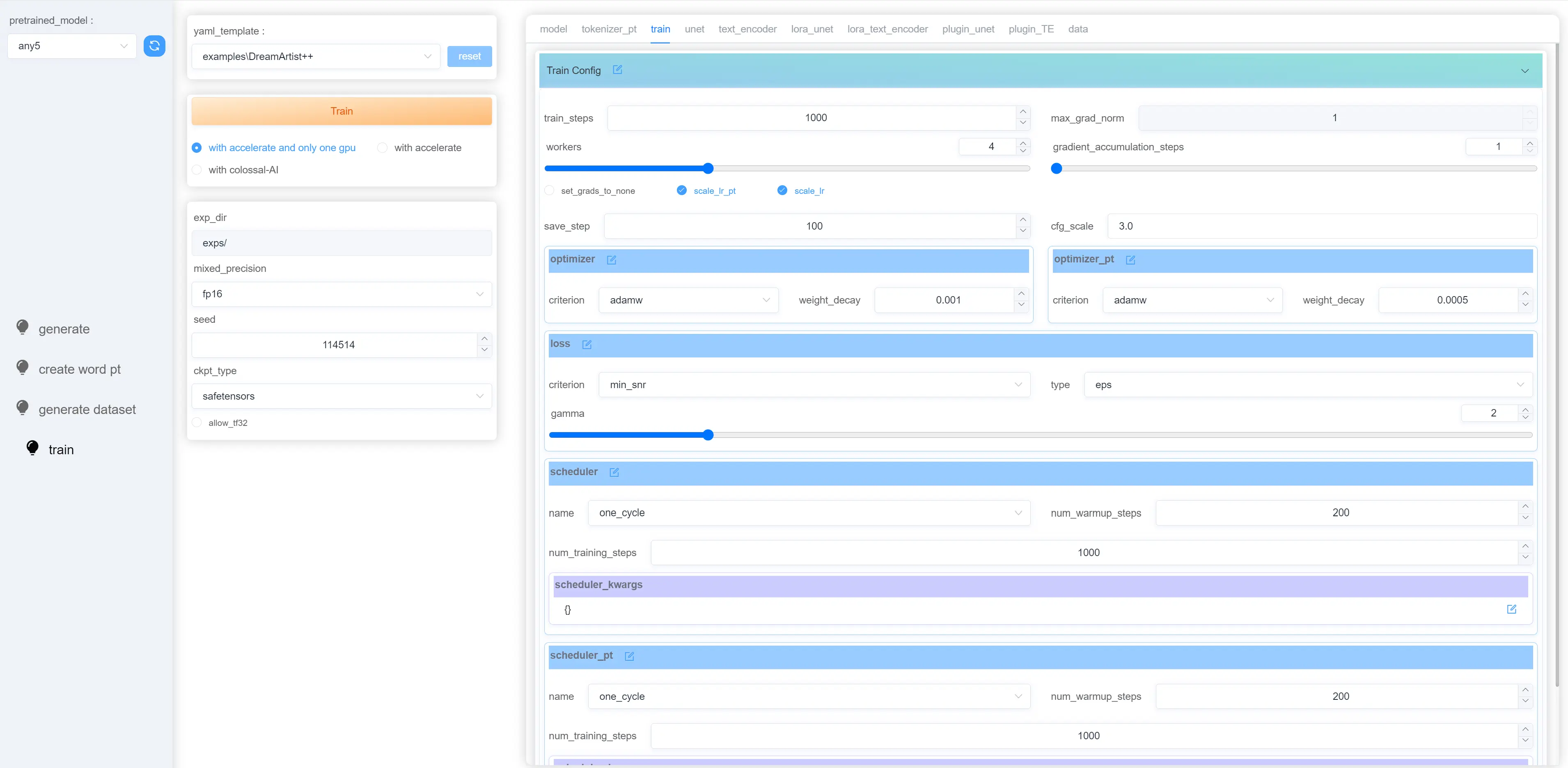Image resolution: width=1568 pixels, height=768 pixels.
Task: Click the refresh pretrained model icon
Action: coord(154,46)
